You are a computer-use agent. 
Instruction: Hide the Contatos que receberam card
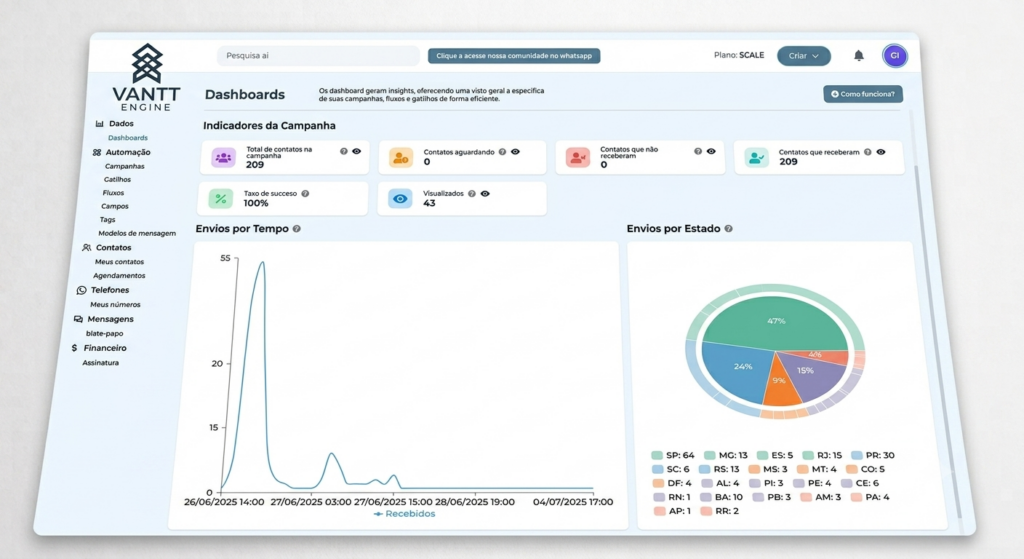[x=881, y=152]
